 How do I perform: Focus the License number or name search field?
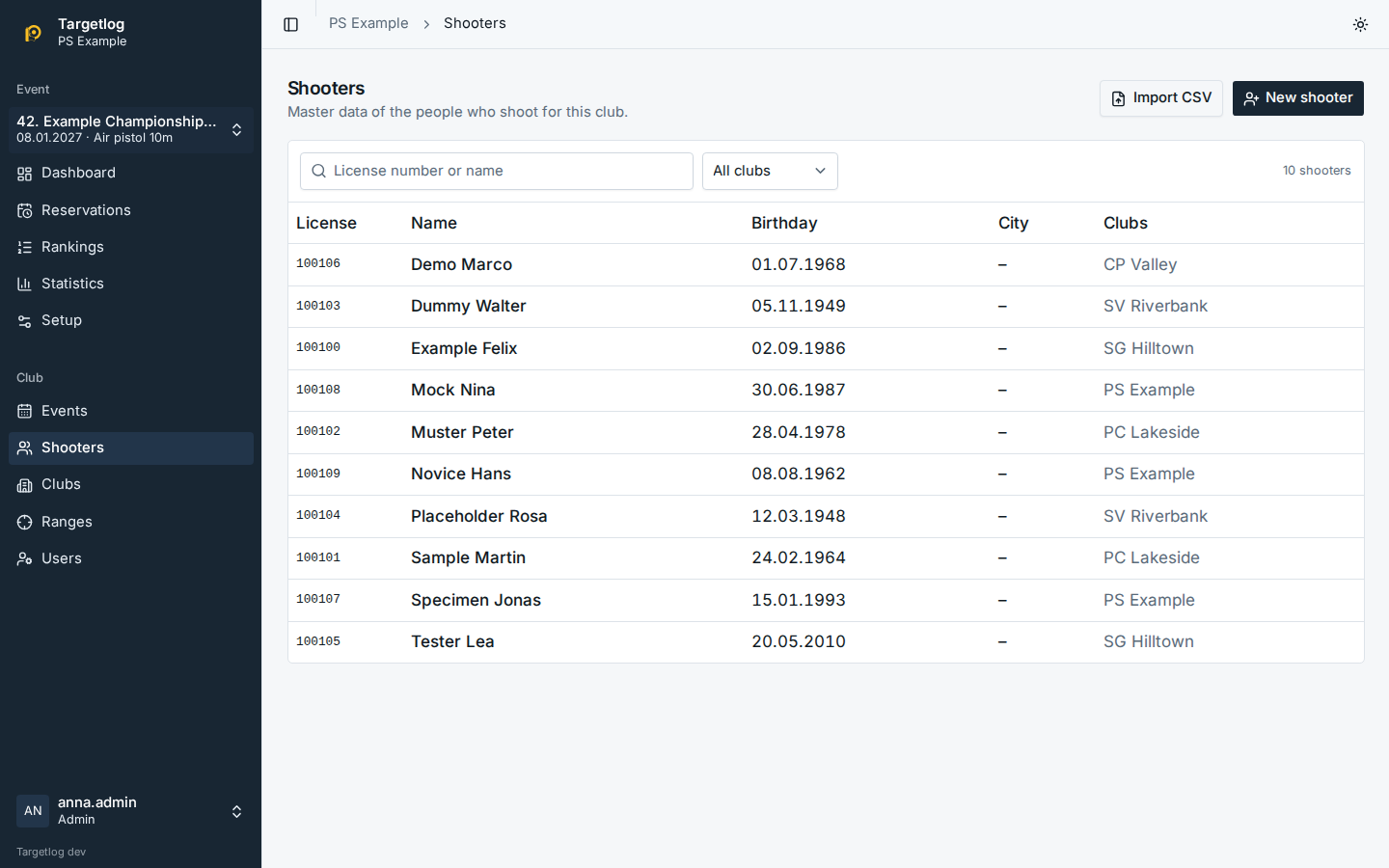(497, 171)
